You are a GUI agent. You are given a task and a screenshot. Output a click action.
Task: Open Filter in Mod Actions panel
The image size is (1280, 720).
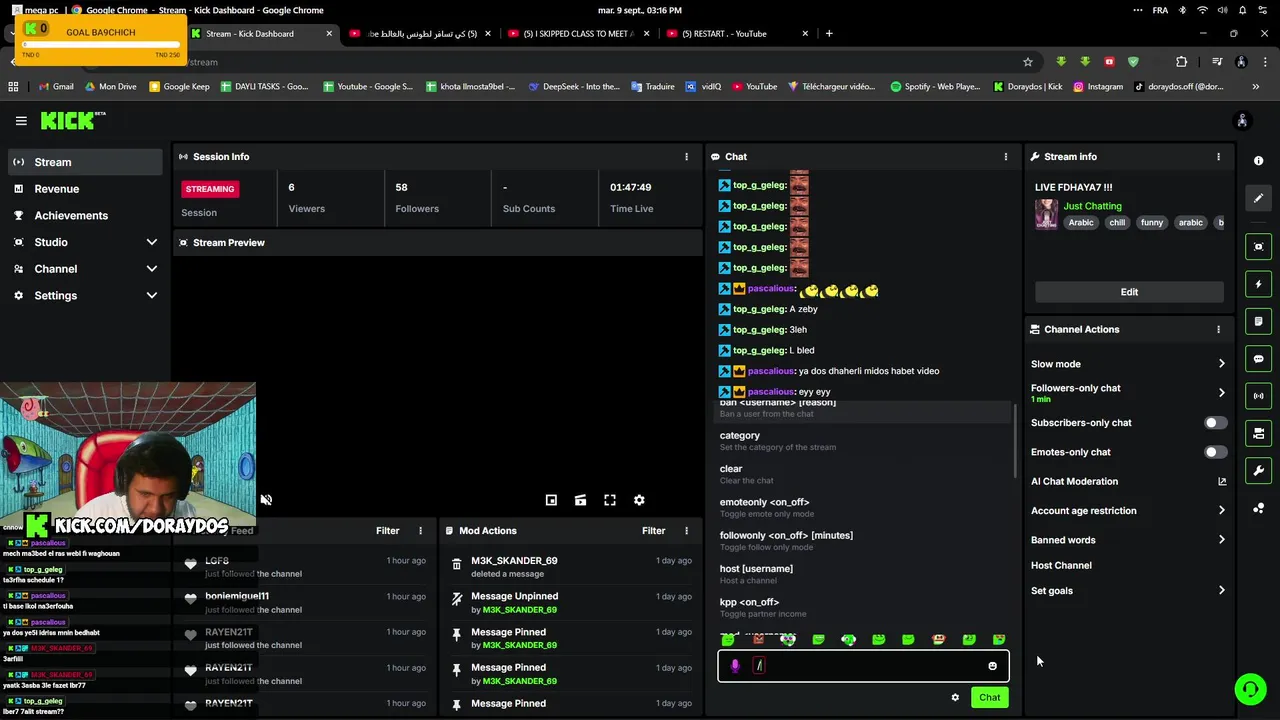tap(653, 531)
